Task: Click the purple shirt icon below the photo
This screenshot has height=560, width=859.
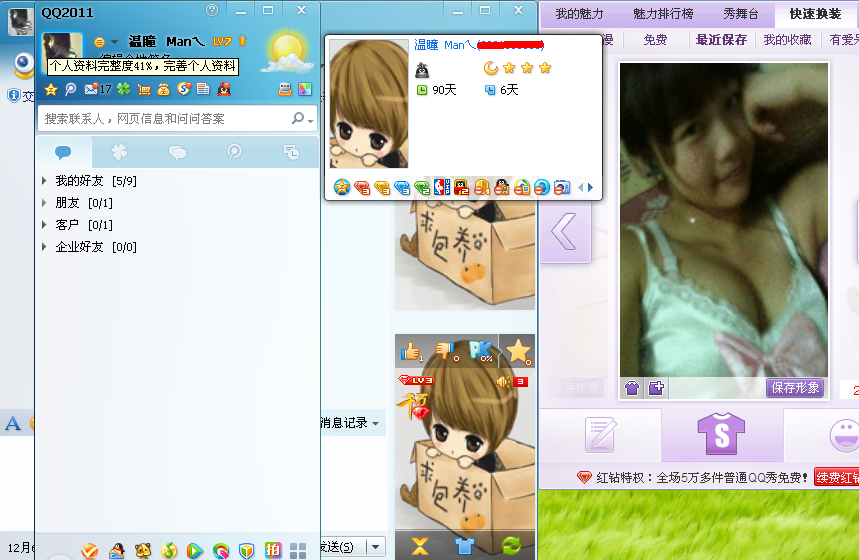Action: pos(632,388)
